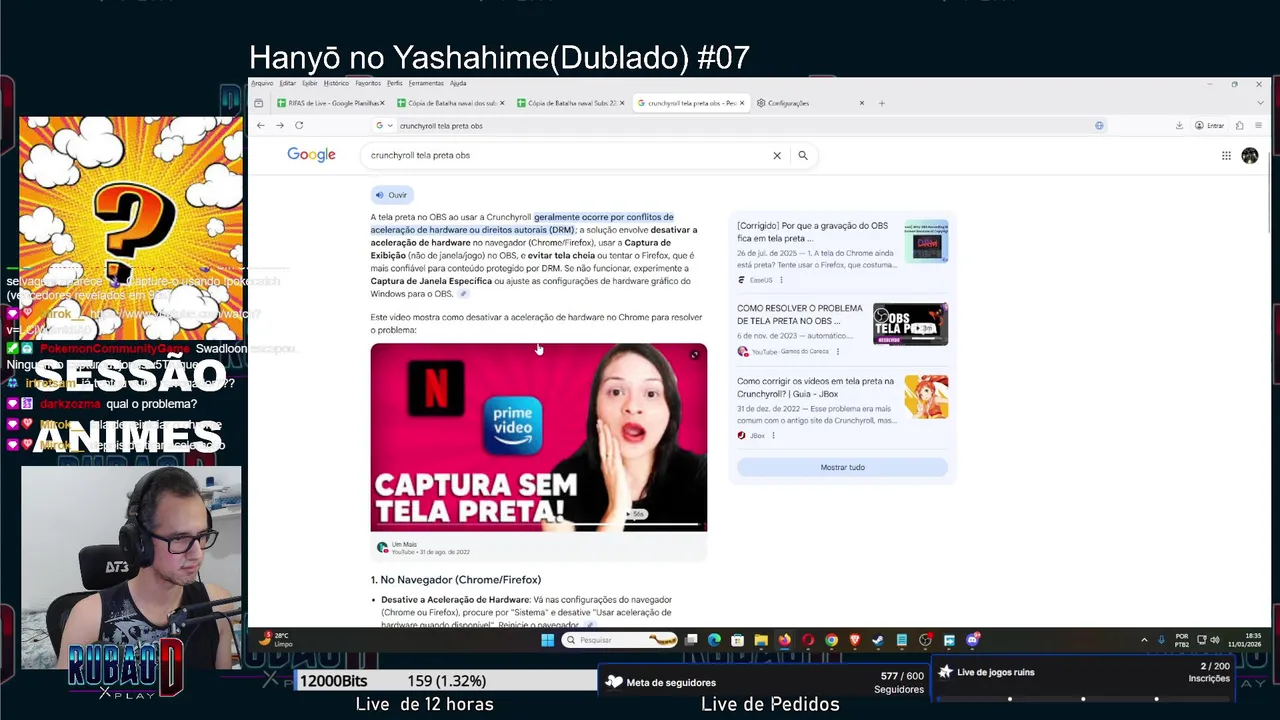Open COMO RESOLVER O PROBLEMA DE TELA PRETA result

click(x=800, y=315)
